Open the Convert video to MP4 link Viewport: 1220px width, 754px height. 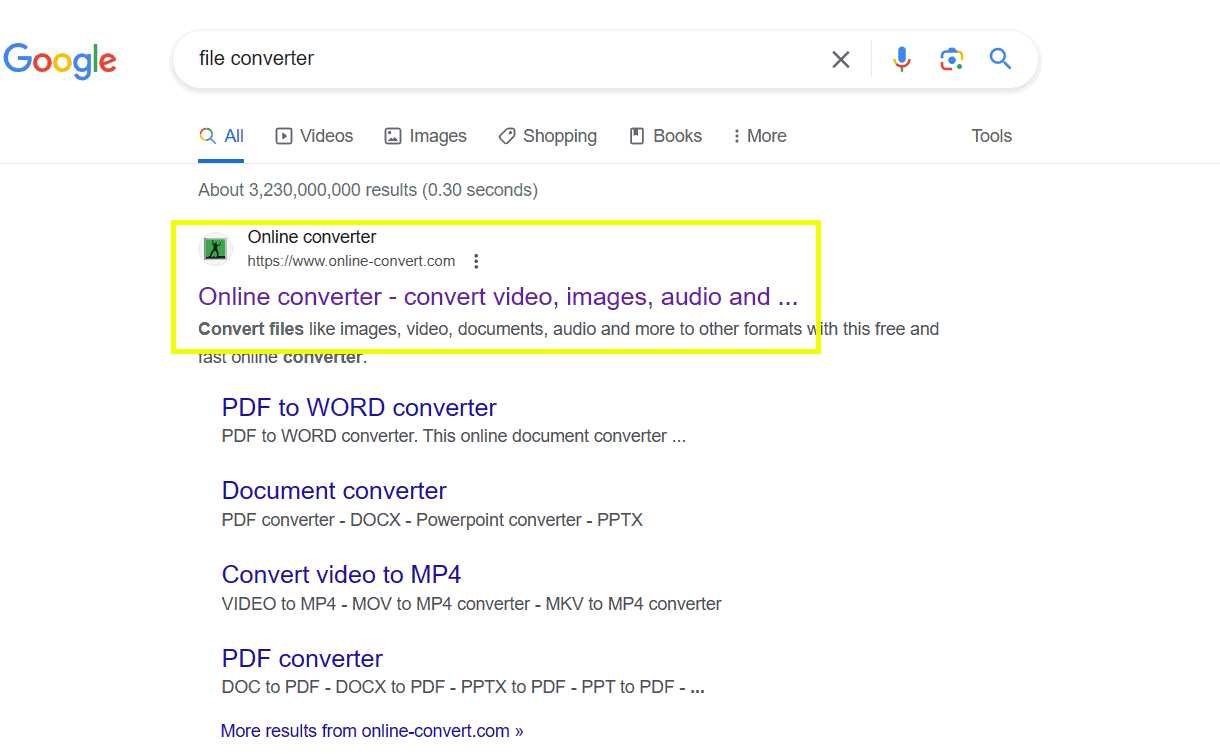[341, 575]
